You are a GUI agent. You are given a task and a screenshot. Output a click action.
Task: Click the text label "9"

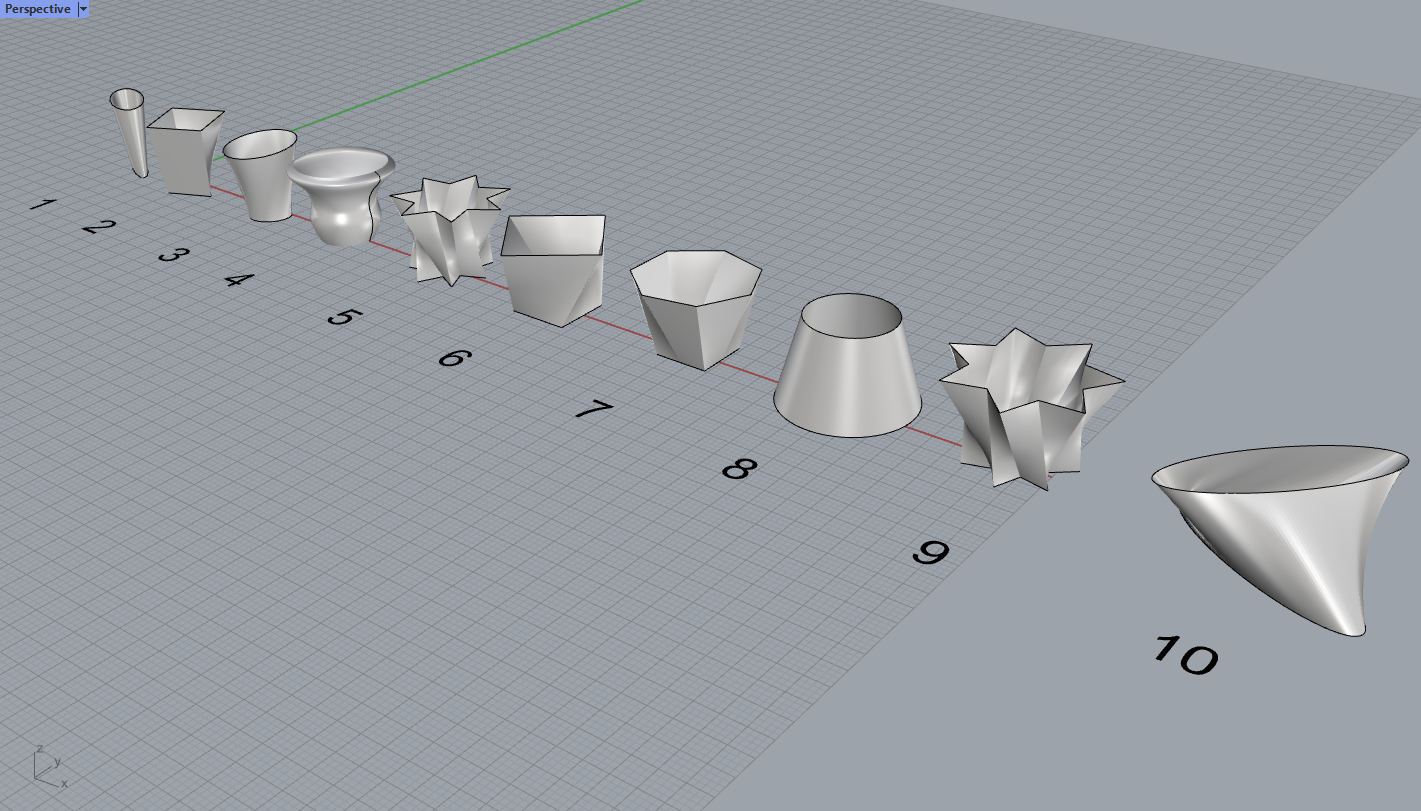click(931, 551)
